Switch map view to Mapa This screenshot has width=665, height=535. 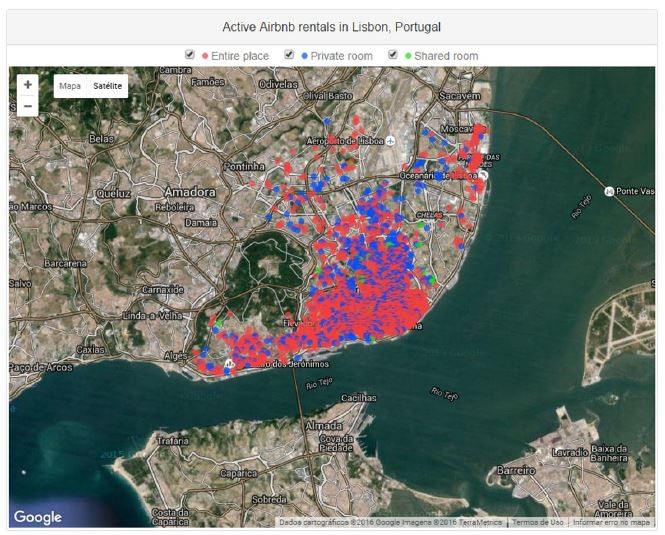tap(70, 86)
